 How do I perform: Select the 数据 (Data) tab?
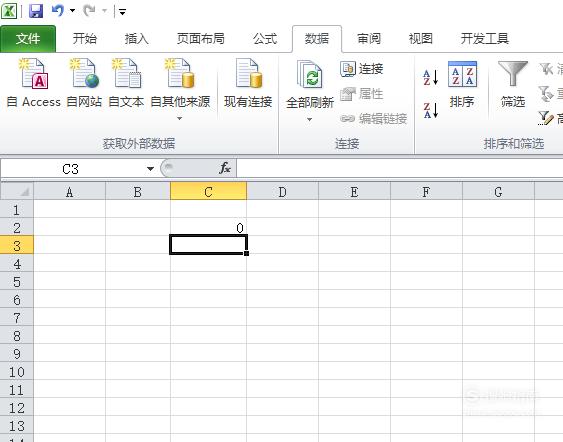click(317, 39)
